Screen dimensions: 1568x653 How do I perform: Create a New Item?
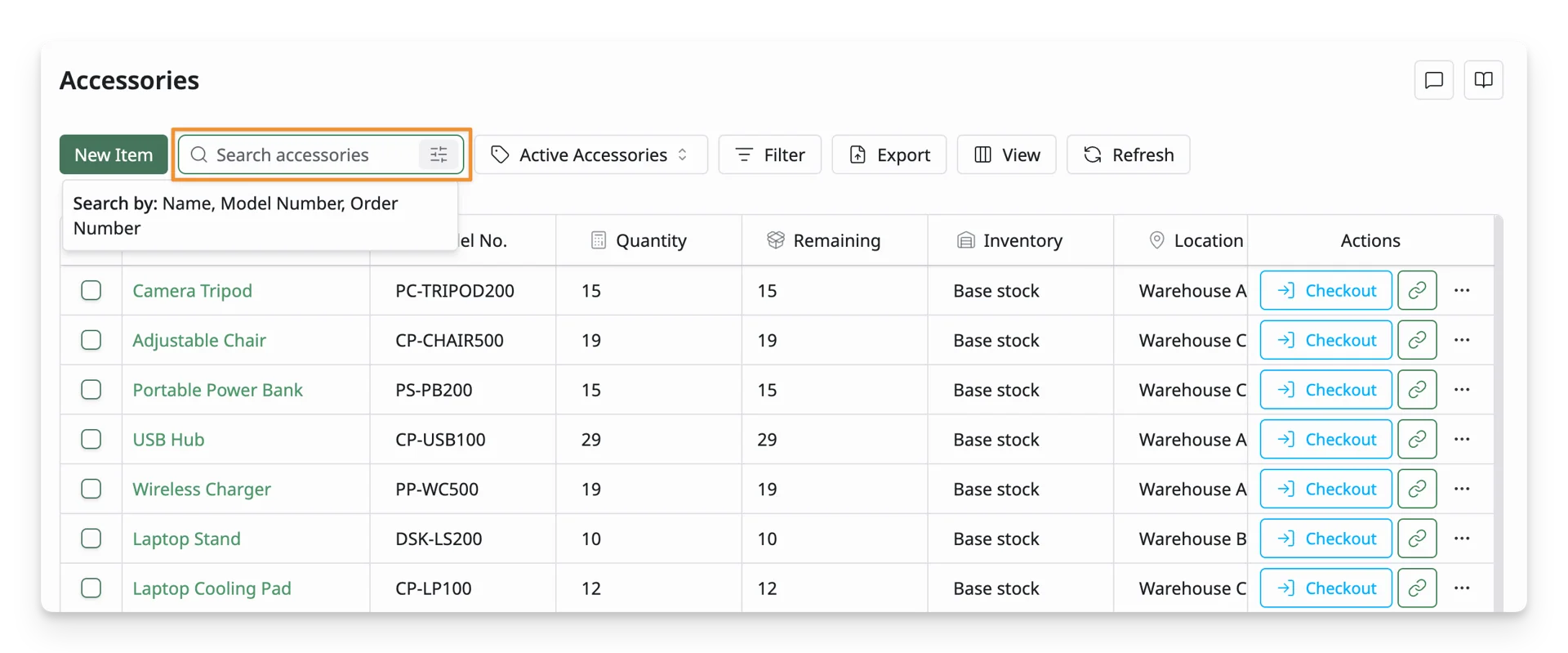pyautogui.click(x=114, y=154)
